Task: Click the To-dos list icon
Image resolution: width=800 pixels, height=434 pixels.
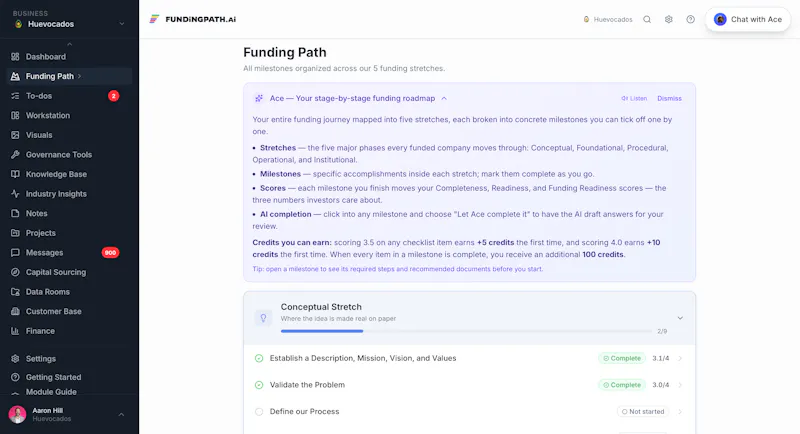Action: (15, 96)
